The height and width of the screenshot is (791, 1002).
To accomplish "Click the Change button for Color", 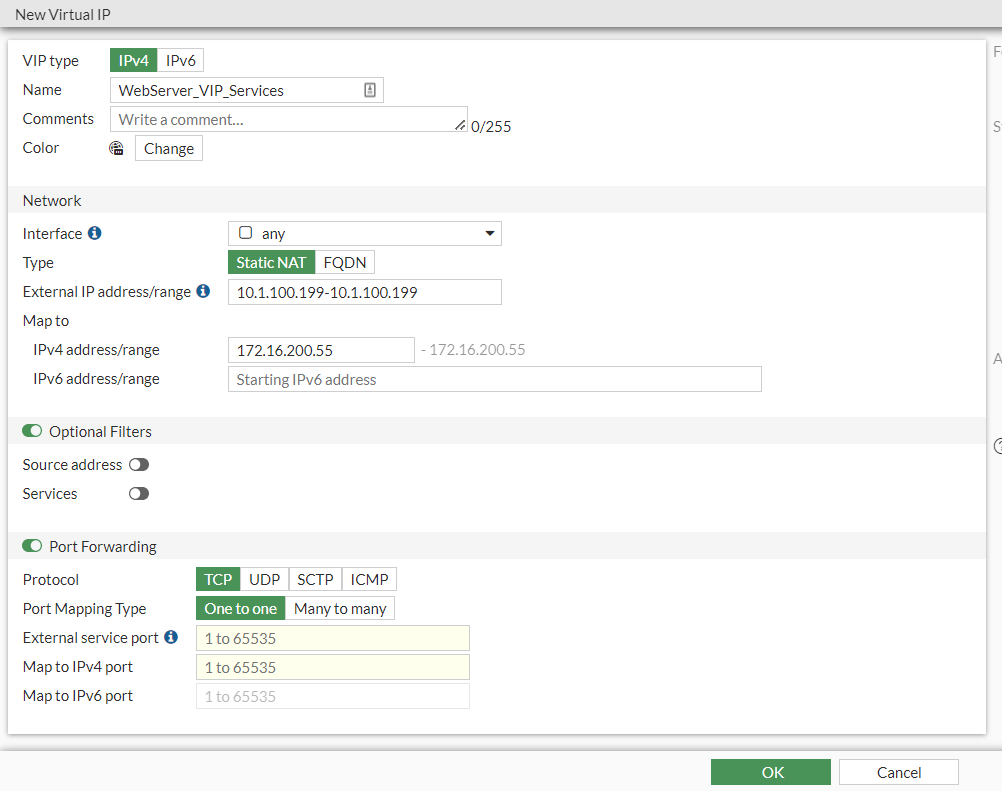I will click(x=168, y=148).
